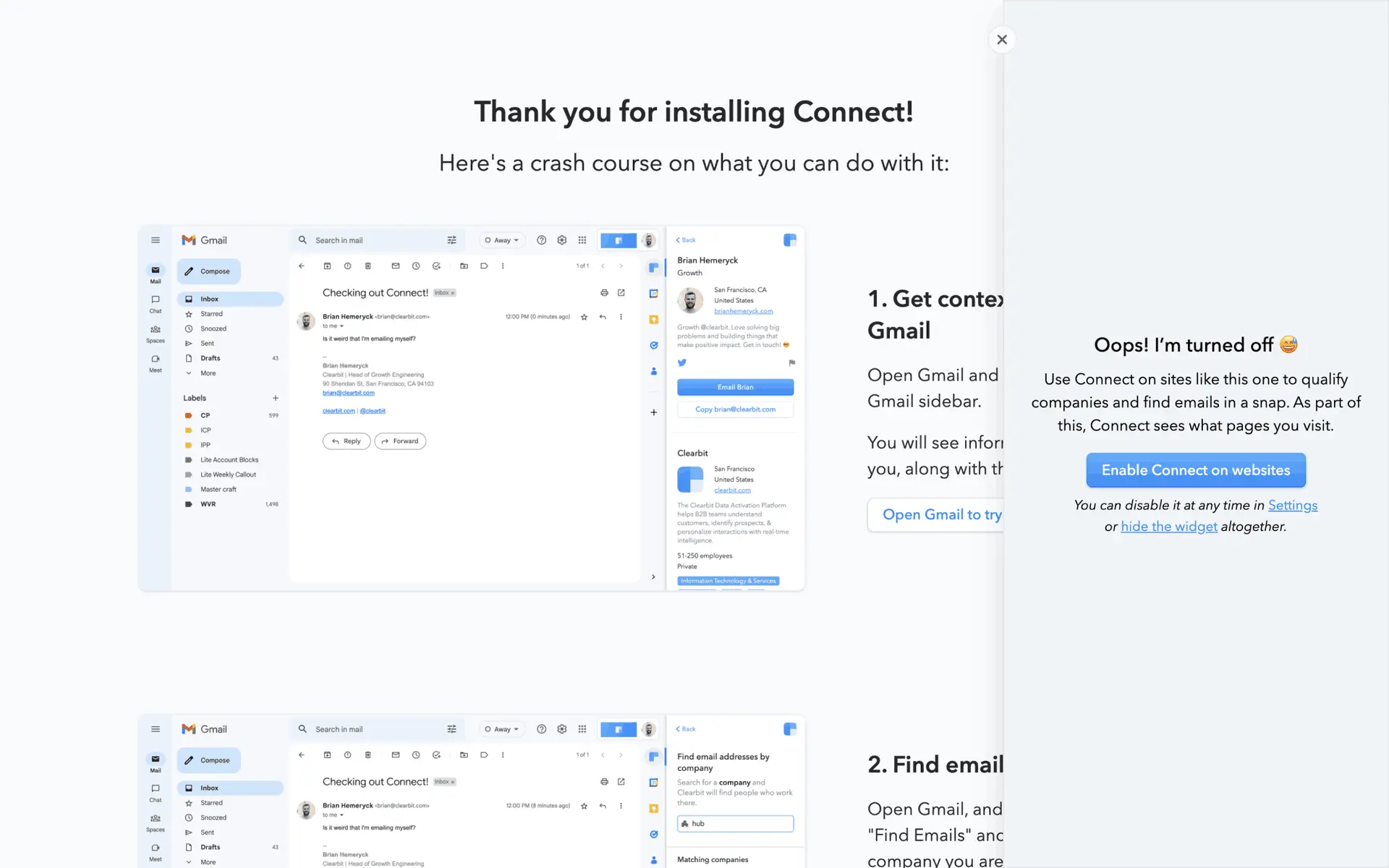Viewport: 1389px width, 868px height.
Task: Click the Reply button in first email screenshot
Action: 347,441
